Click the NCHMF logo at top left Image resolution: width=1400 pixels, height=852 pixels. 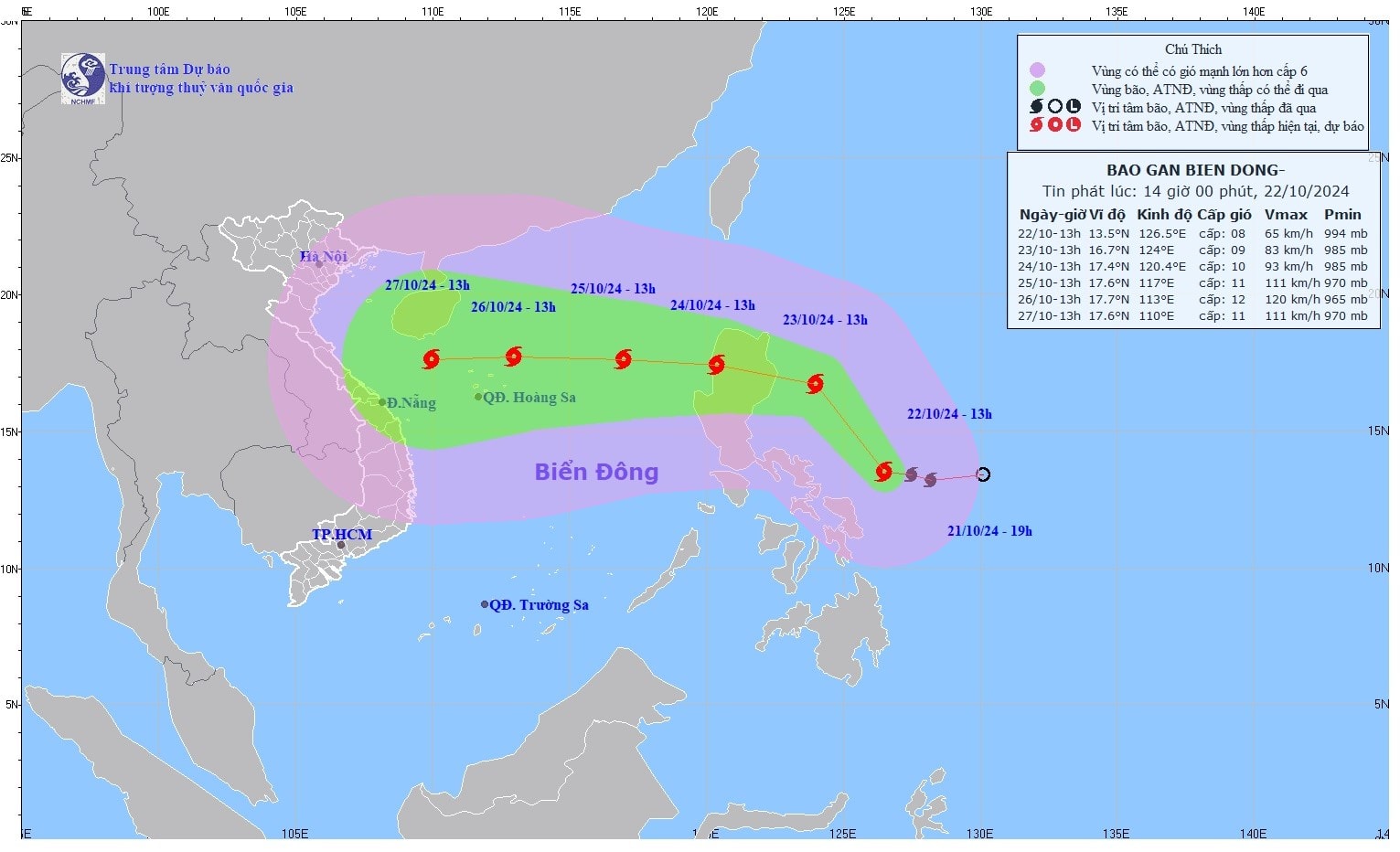pos(83,78)
